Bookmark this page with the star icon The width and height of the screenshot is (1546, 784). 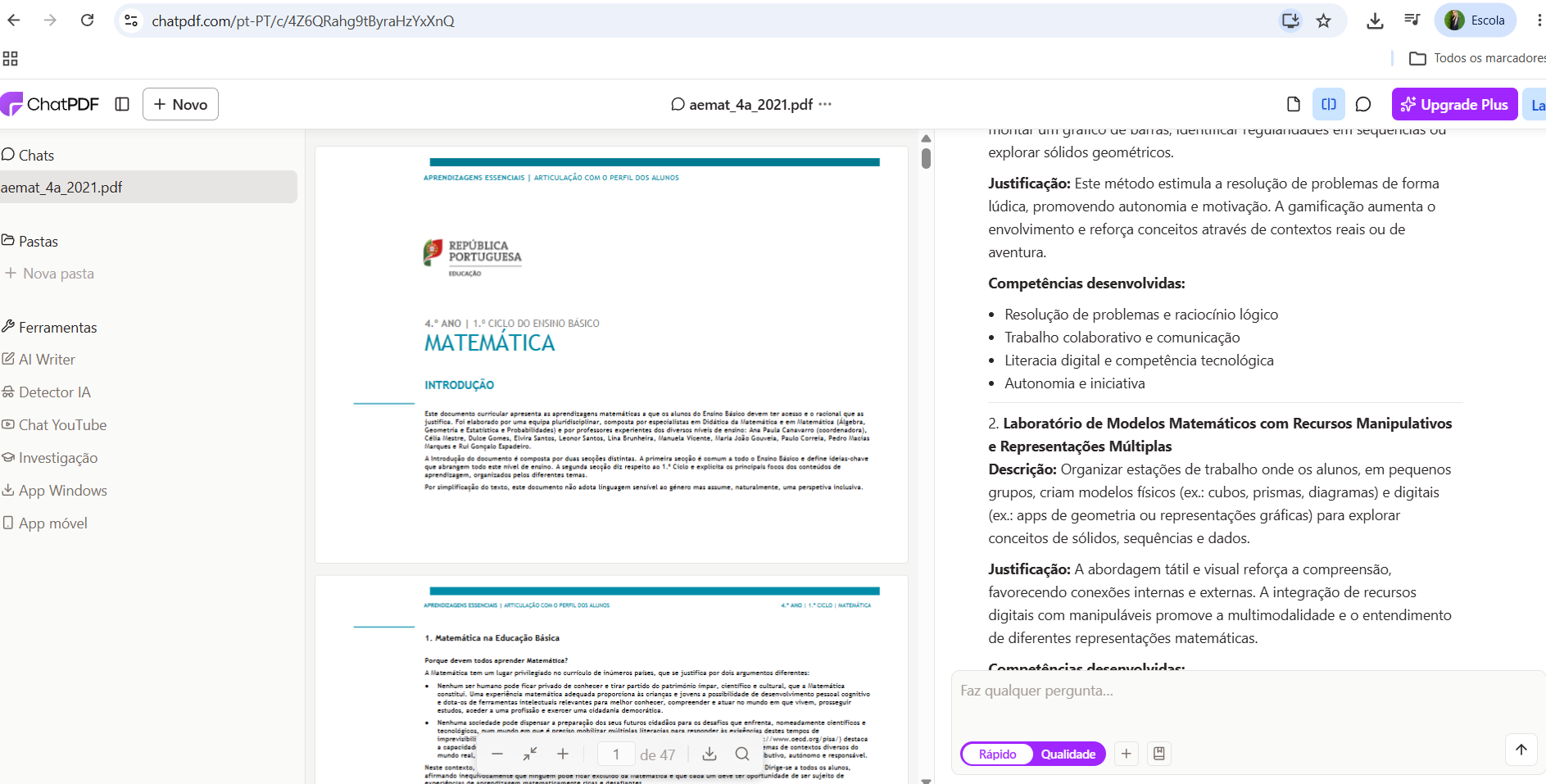1324,20
